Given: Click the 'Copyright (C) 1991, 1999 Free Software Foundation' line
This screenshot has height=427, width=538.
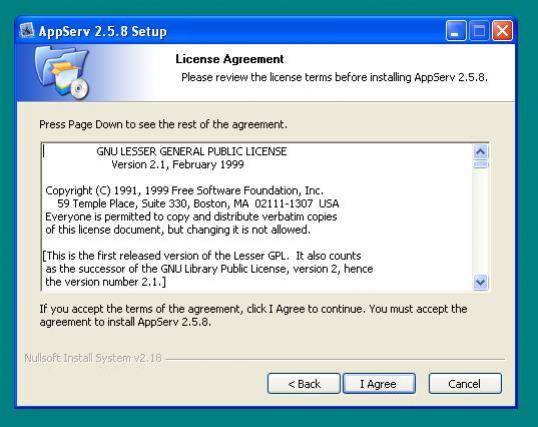Looking at the screenshot, I should point(184,191).
